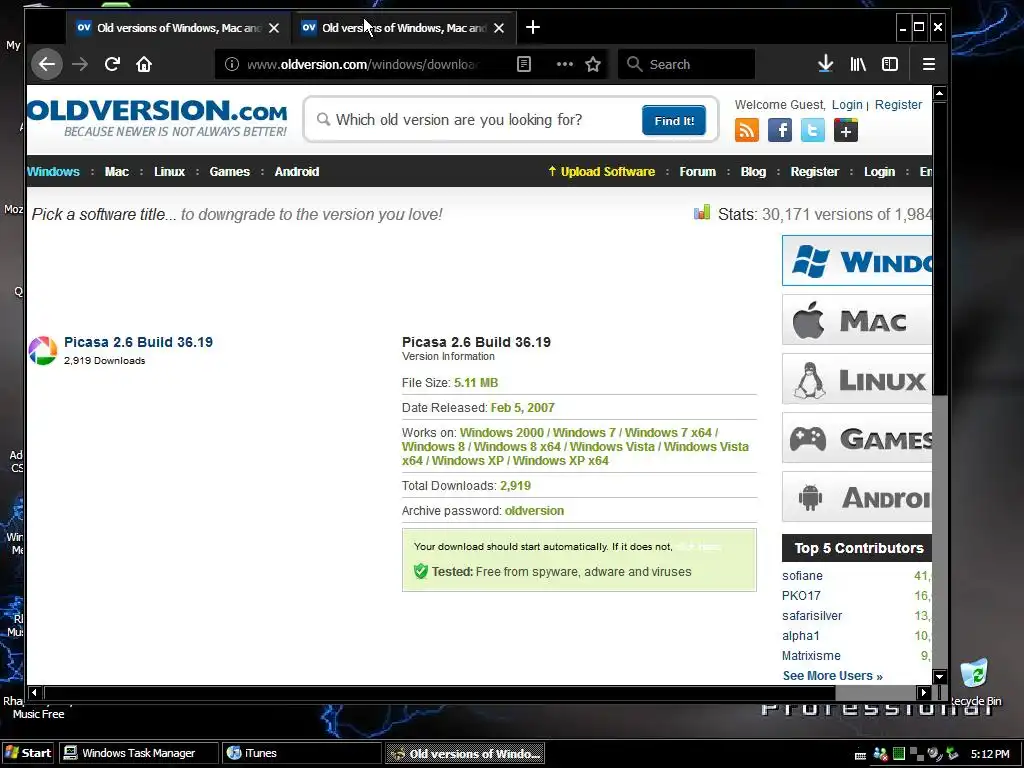Click Register in the navigation bar

tap(814, 172)
